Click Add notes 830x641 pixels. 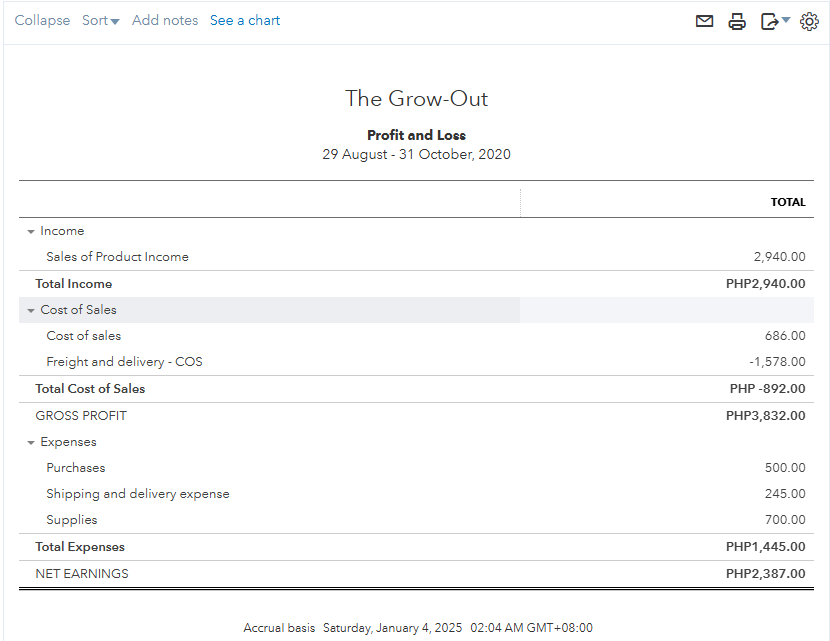(x=165, y=21)
